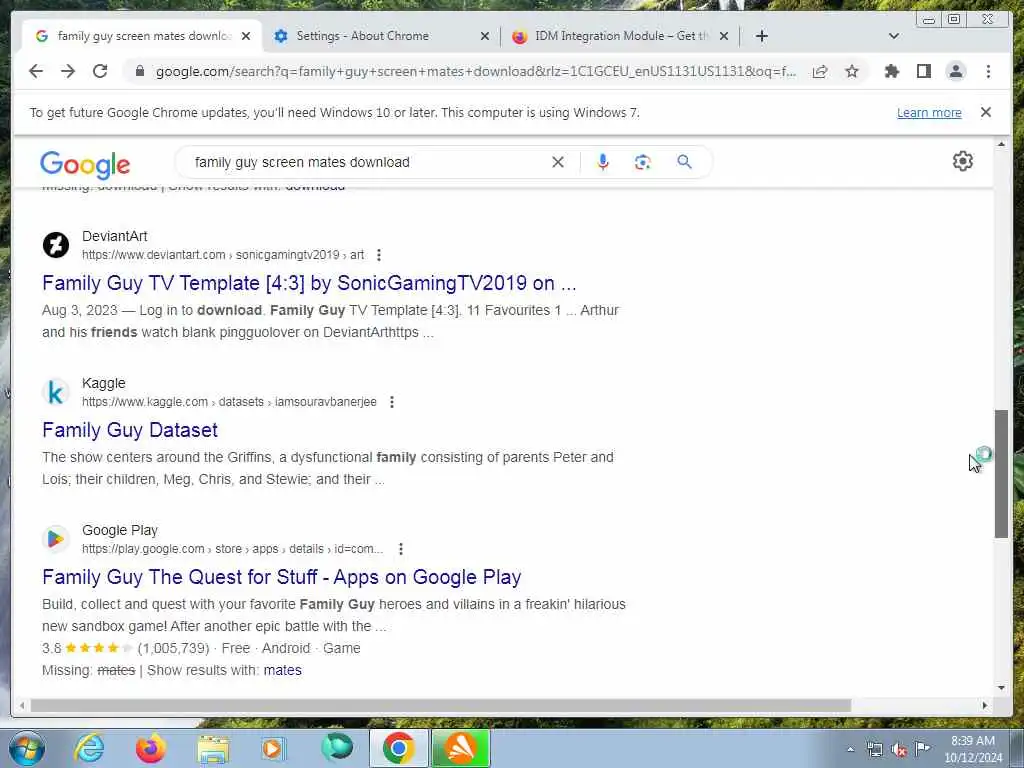Viewport: 1024px width, 768px height.
Task: Click scroll right arrow at bottom
Action: point(985,705)
